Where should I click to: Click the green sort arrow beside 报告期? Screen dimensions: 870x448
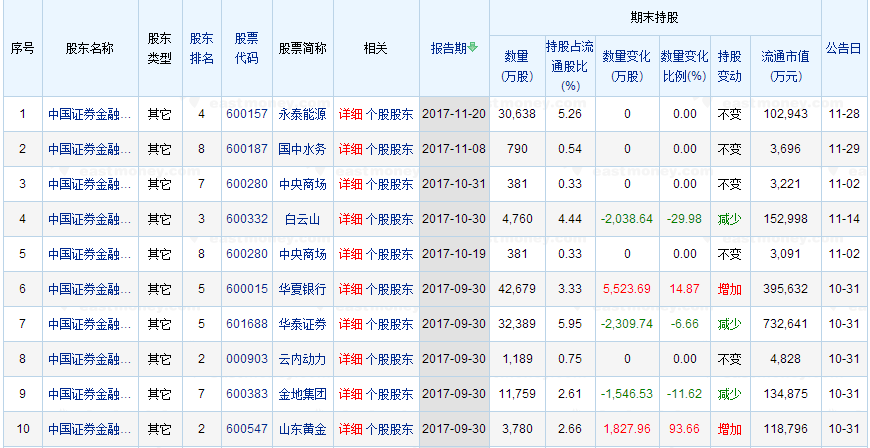[474, 48]
